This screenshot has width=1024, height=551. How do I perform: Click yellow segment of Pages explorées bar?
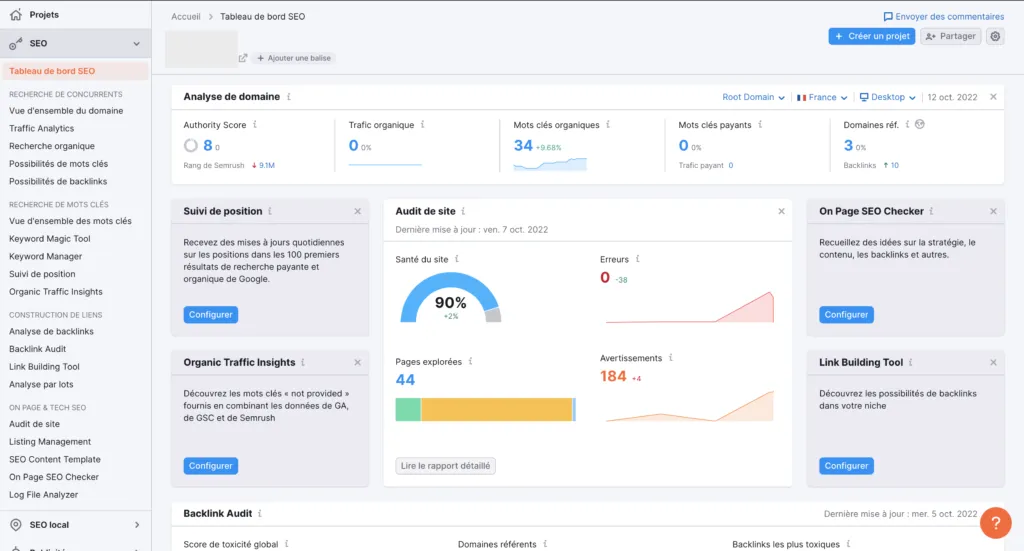(x=497, y=409)
